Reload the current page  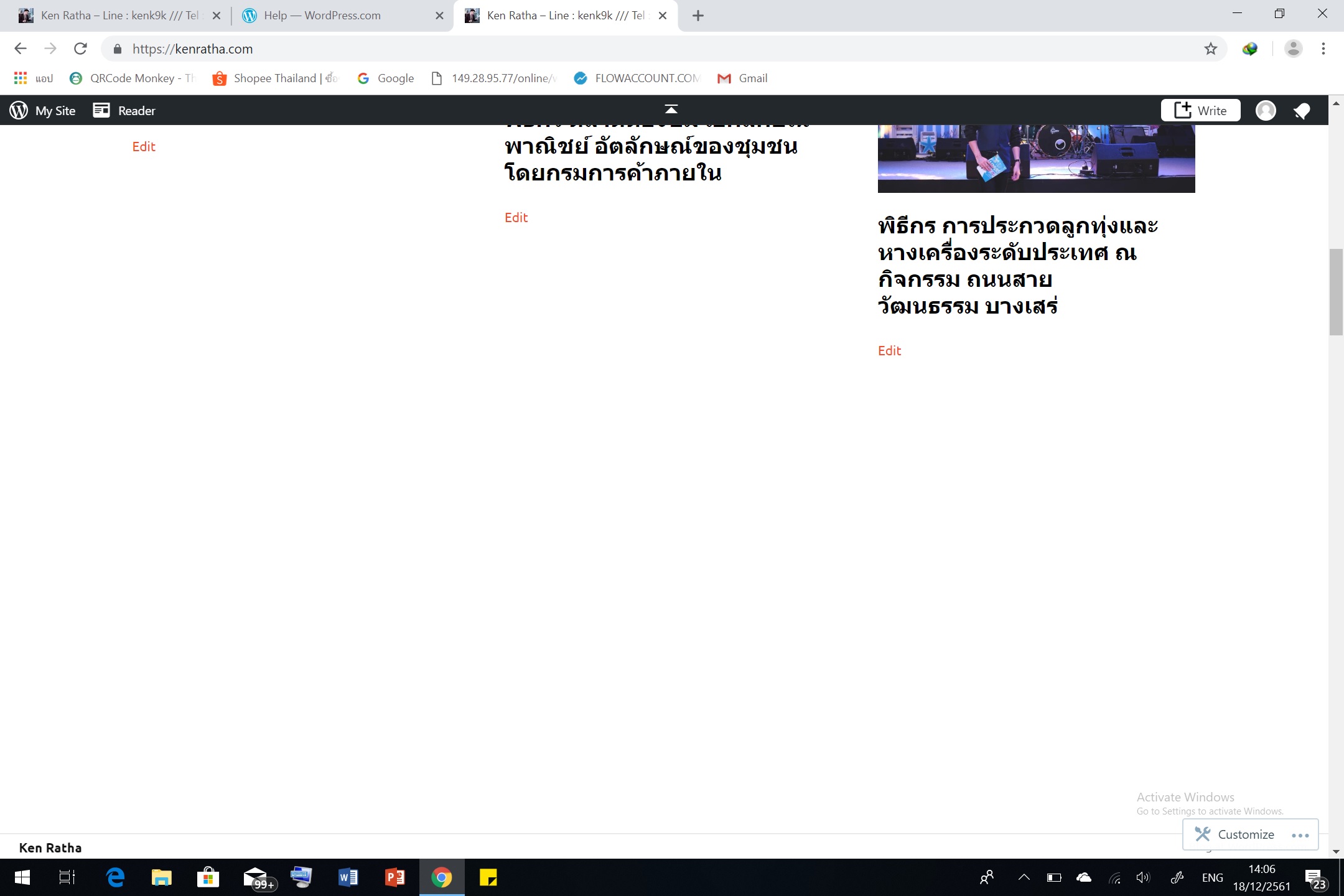(80, 49)
